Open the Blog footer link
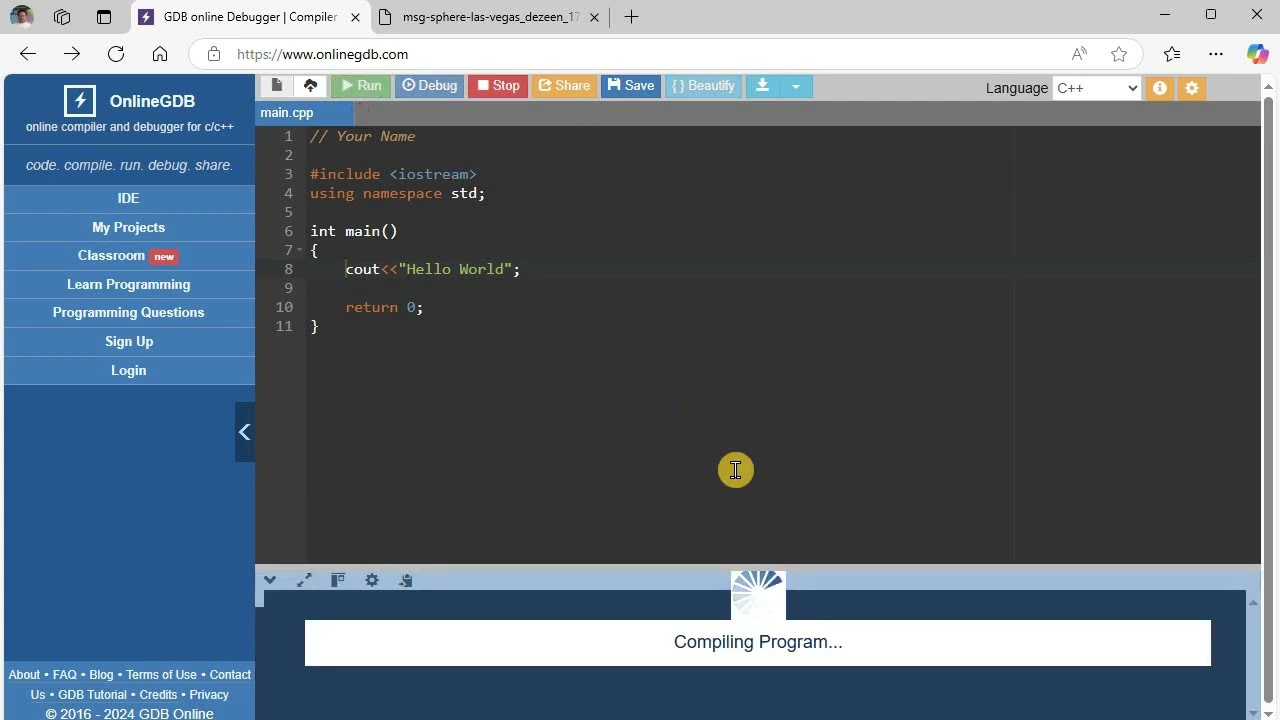 101,675
